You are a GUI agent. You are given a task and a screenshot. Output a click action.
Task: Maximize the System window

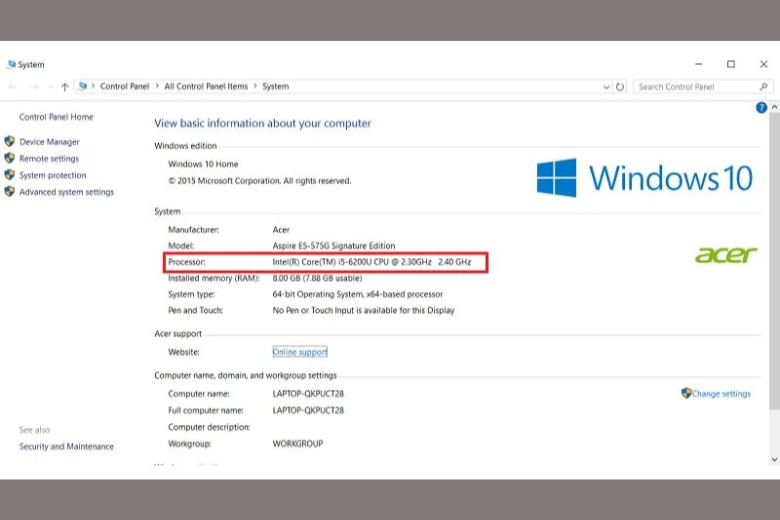(x=731, y=64)
